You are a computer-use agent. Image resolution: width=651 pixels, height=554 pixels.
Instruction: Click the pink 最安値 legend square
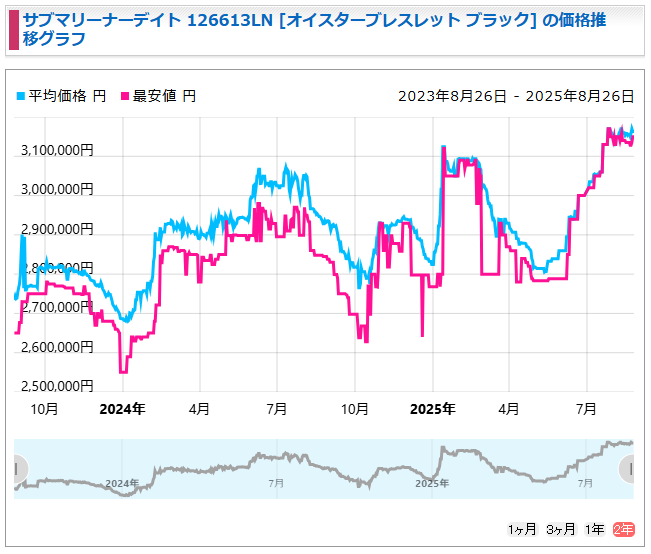coord(125,96)
